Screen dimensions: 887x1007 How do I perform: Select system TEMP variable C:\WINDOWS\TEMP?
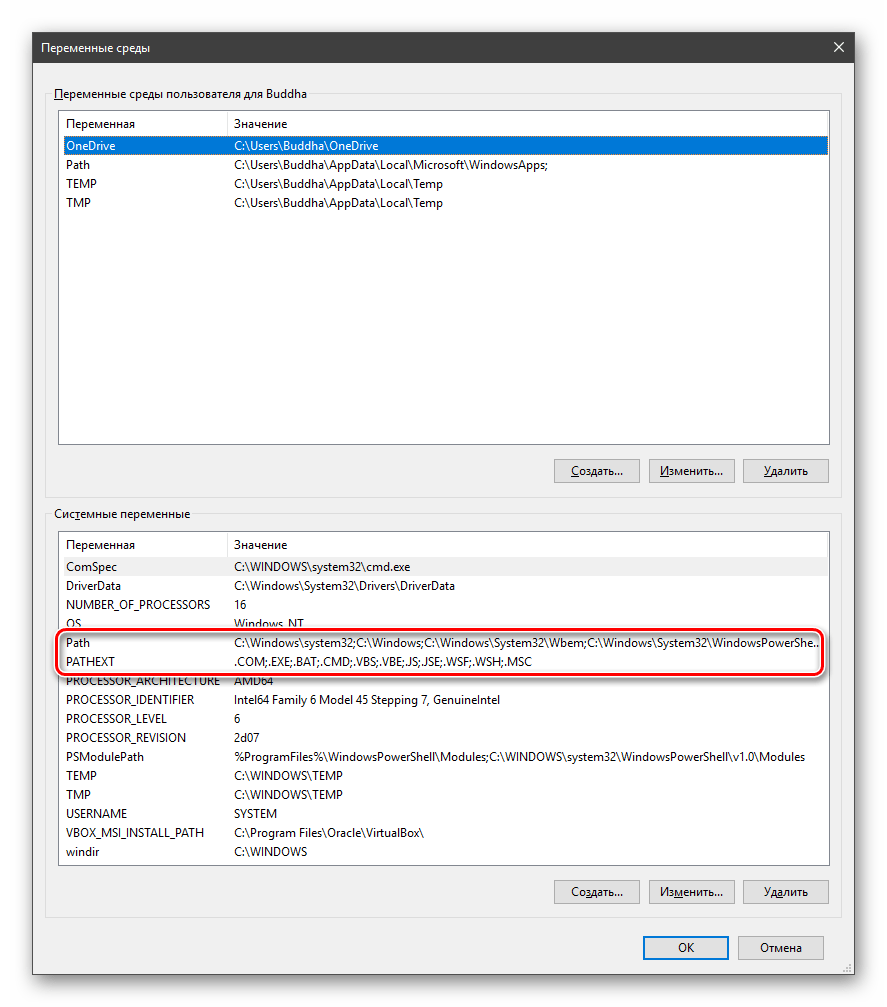(445, 776)
